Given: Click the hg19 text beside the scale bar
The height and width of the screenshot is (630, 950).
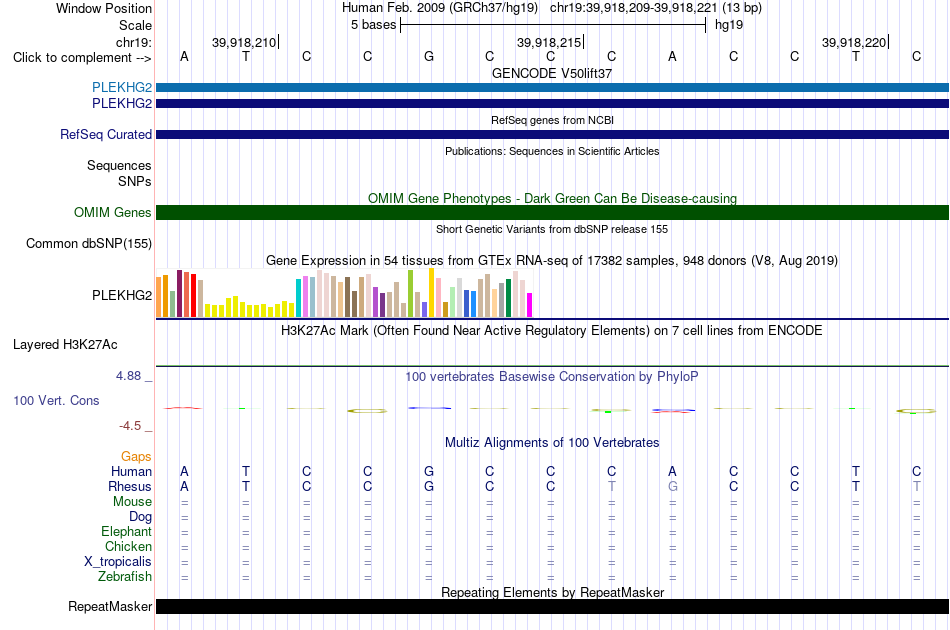Looking at the screenshot, I should click(x=729, y=25).
